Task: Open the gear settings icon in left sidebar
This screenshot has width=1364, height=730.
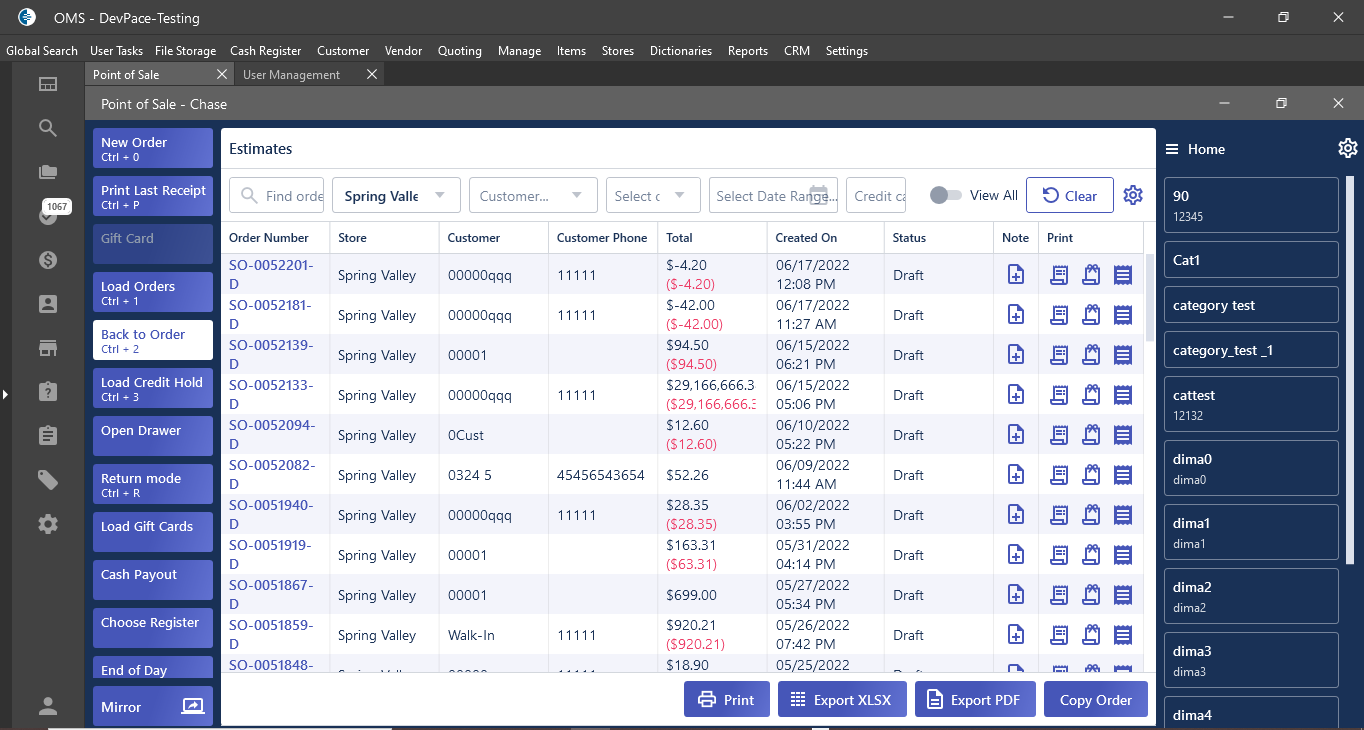Action: point(48,524)
